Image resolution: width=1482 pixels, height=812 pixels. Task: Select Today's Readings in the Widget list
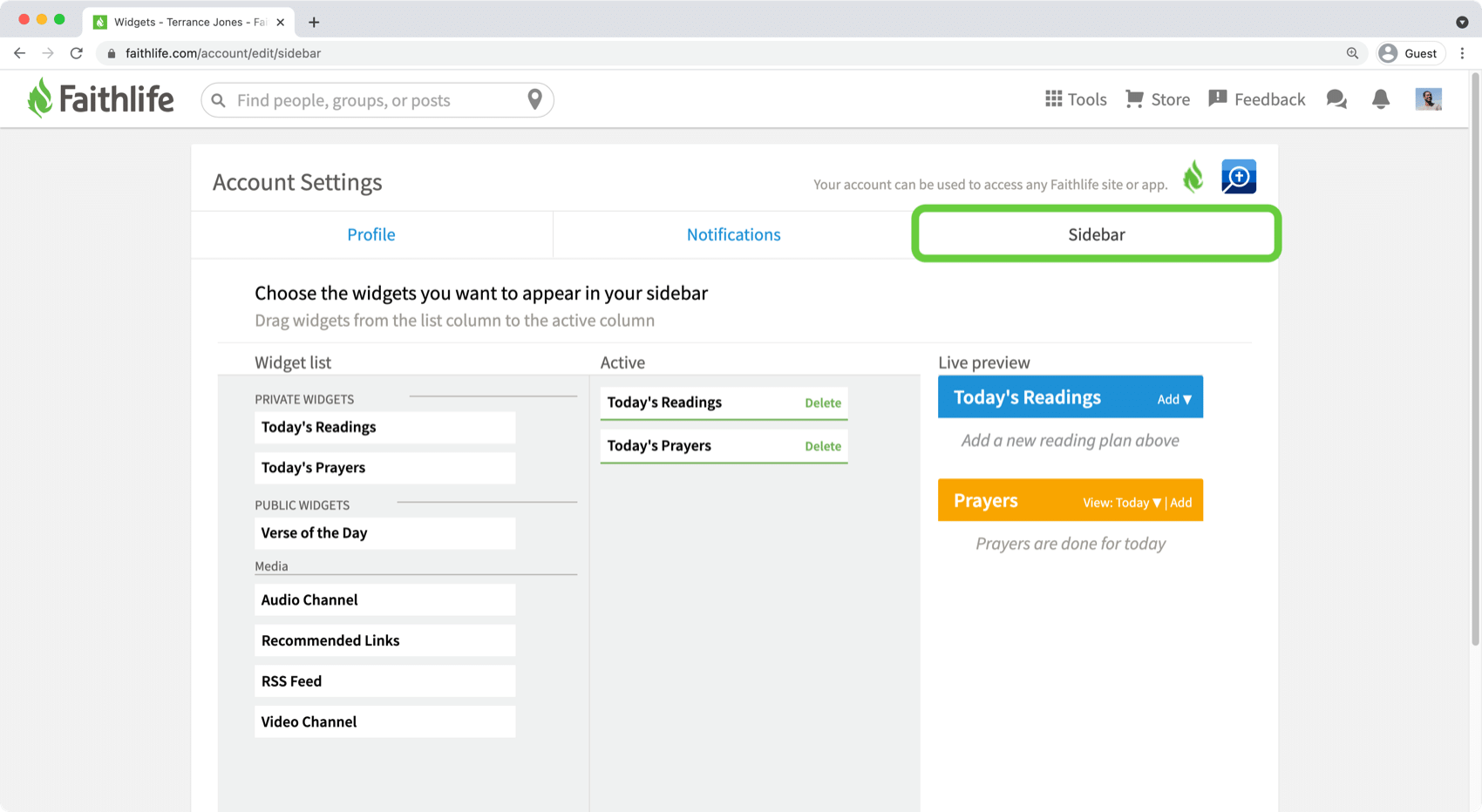coord(384,427)
